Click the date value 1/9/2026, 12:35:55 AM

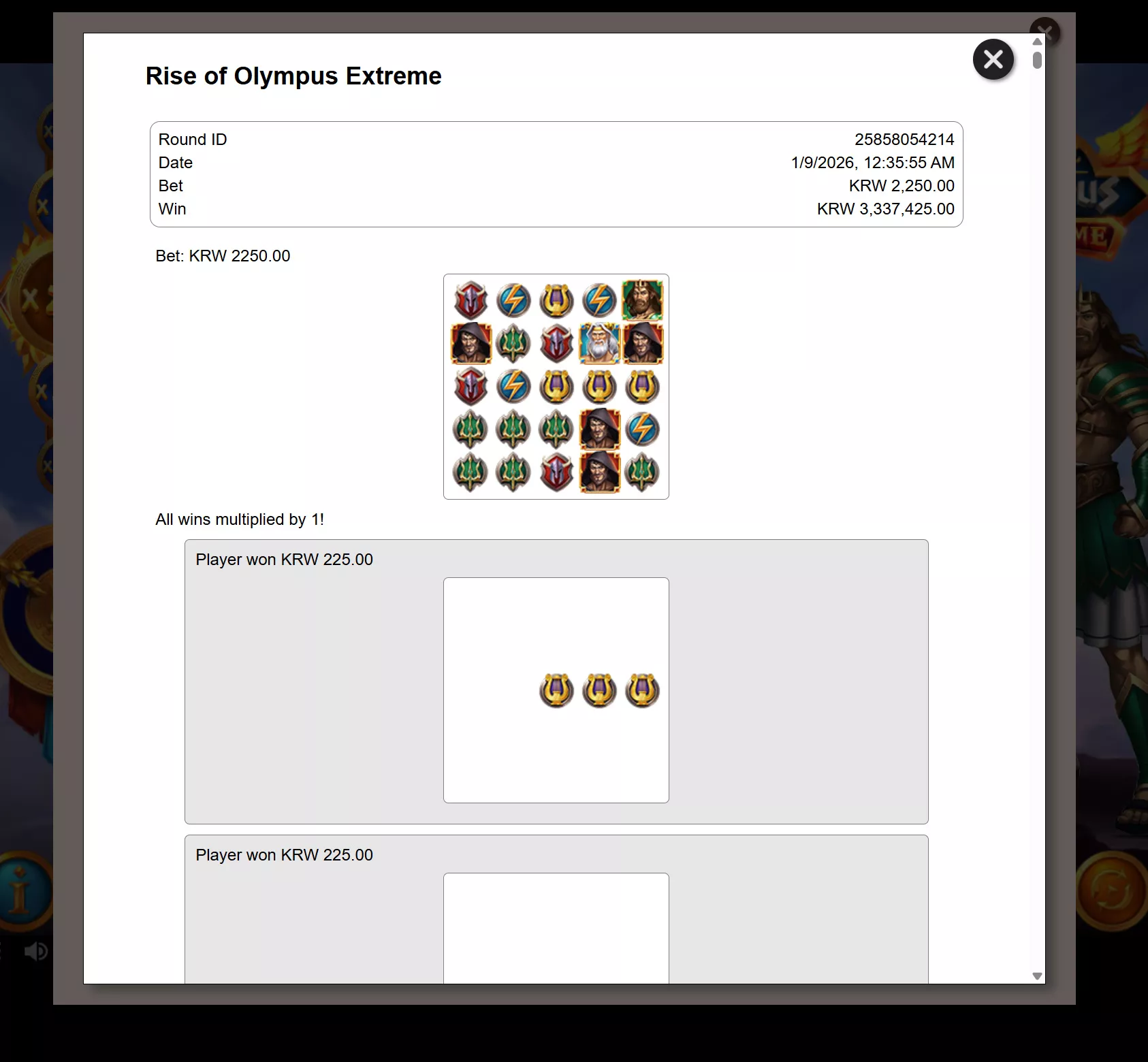tap(873, 163)
